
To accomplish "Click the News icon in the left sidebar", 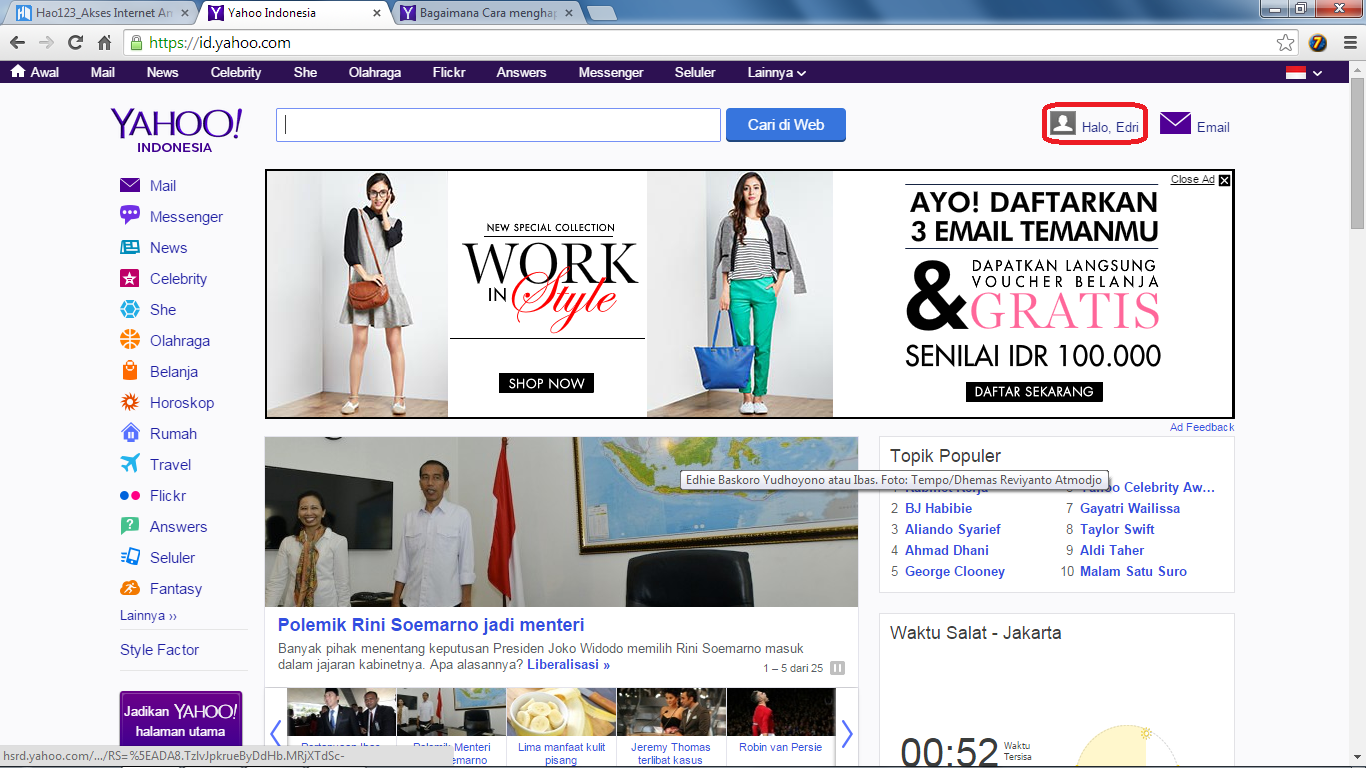I will 130,247.
